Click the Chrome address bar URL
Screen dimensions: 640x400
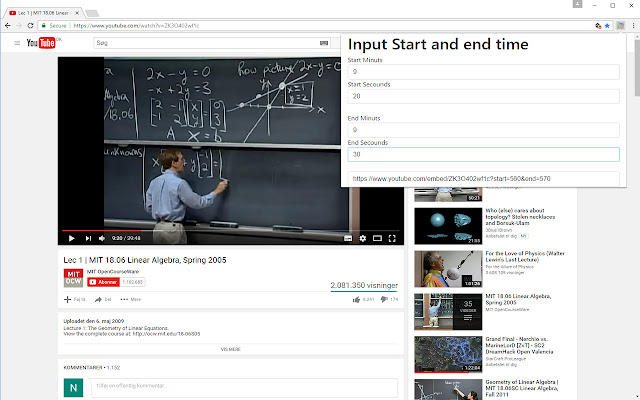136,26
